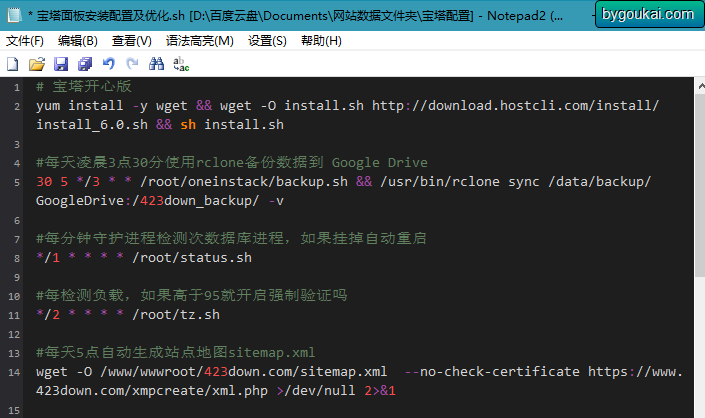Click the "*/1" cron interval on line 8
Screen dimensions: 705x418
(x=48, y=258)
